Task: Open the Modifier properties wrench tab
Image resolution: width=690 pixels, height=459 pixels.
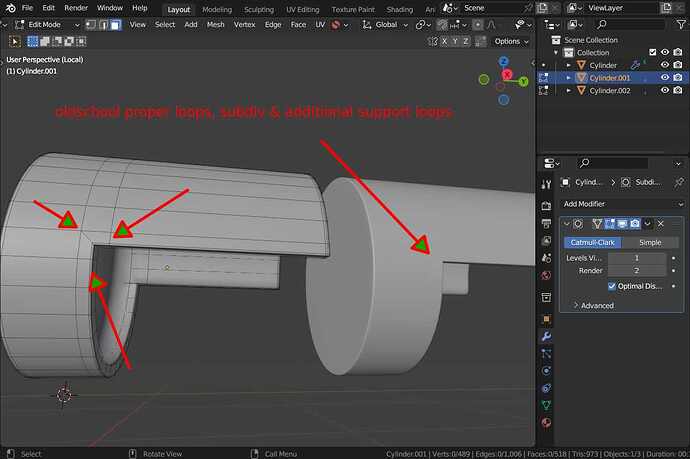Action: pyautogui.click(x=546, y=337)
